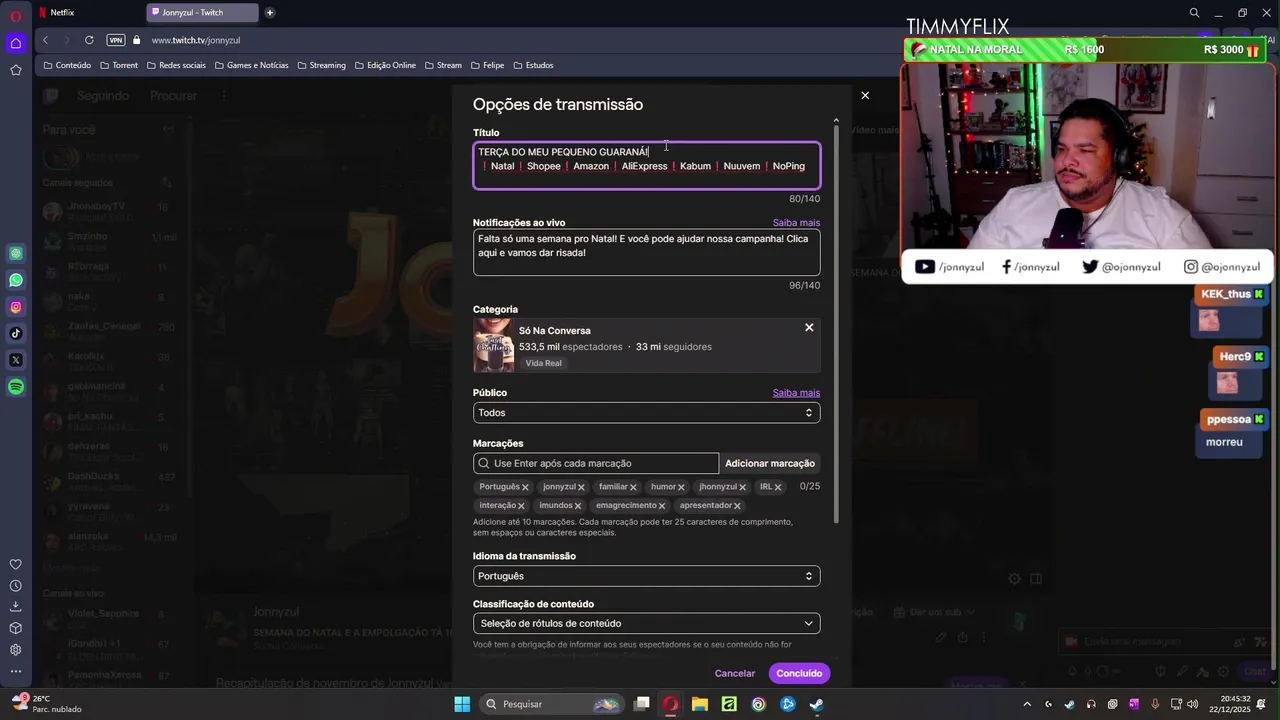Close the Opções de transmissão dialog
The height and width of the screenshot is (720, 1280).
(x=865, y=95)
